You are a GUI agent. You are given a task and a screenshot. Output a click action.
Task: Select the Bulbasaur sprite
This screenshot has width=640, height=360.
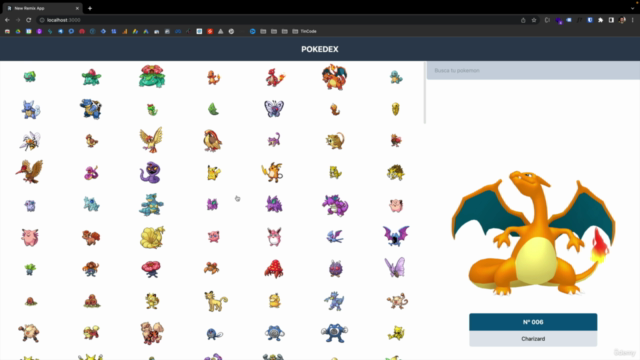30,76
